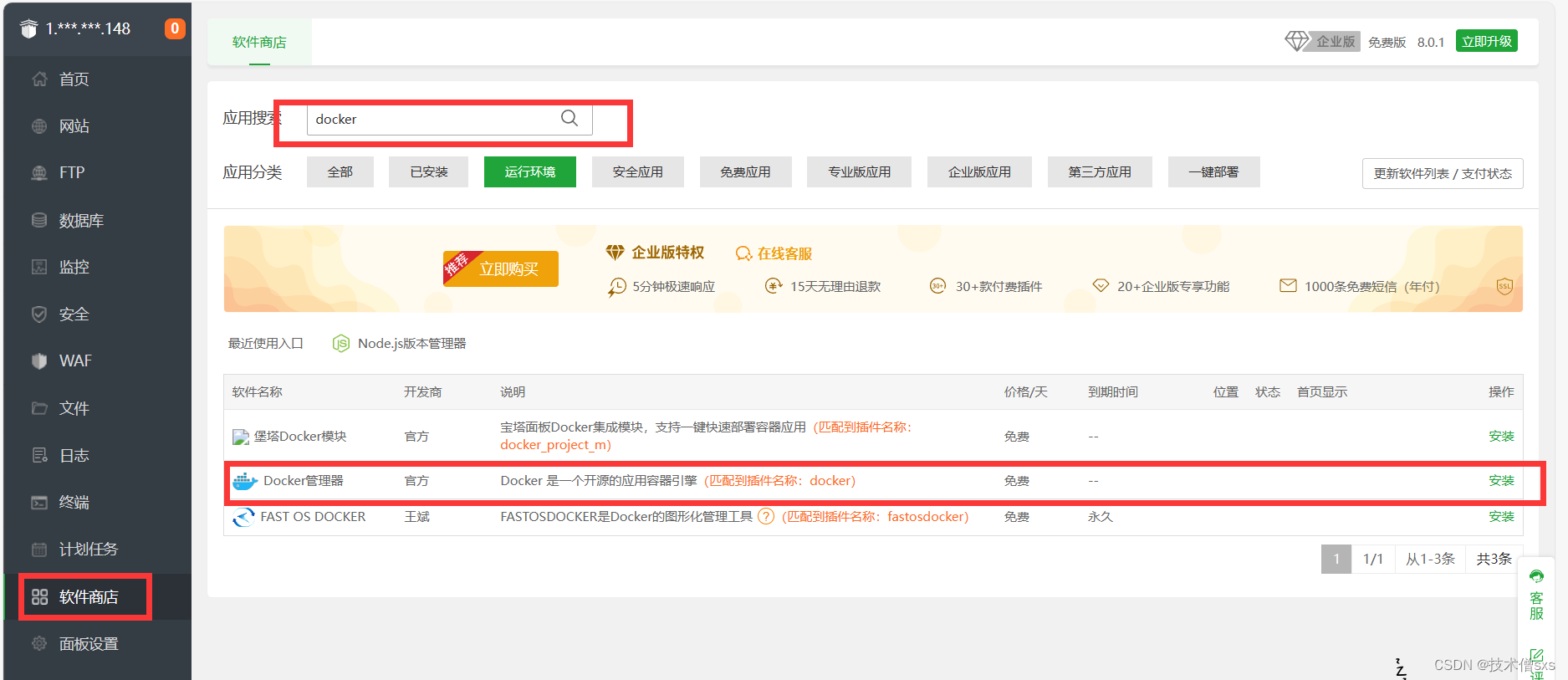
Task: Click the 企业版 diamond badge
Action: coord(1322,41)
